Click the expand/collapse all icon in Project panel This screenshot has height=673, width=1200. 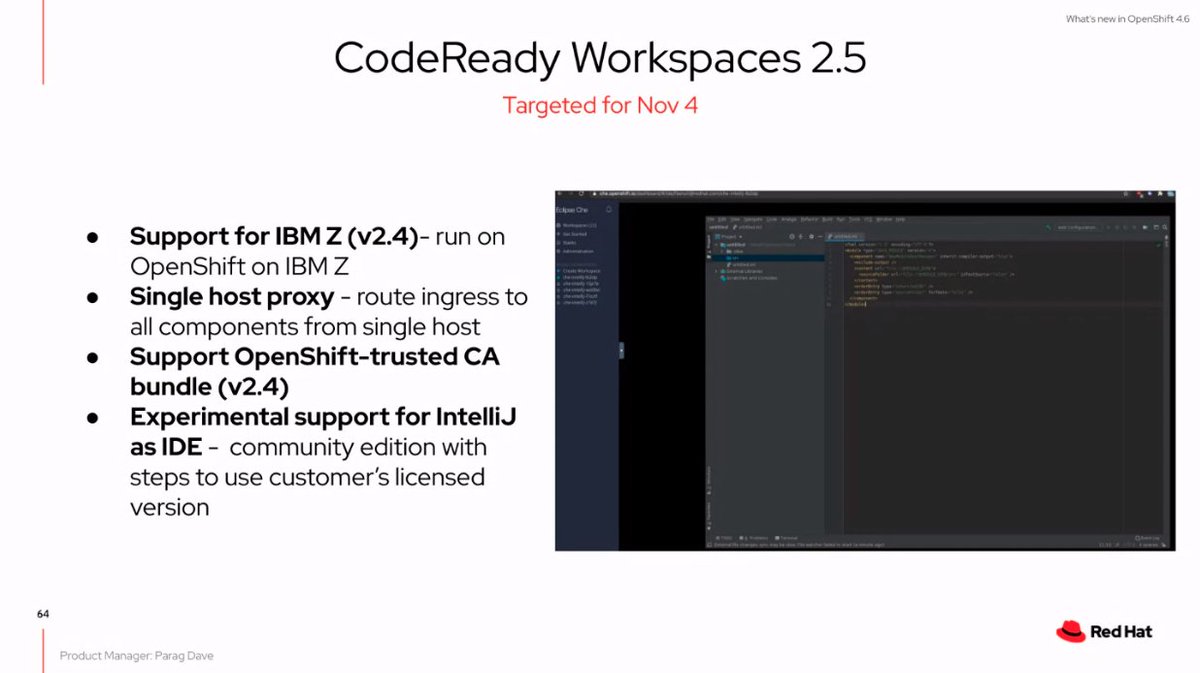coord(801,237)
